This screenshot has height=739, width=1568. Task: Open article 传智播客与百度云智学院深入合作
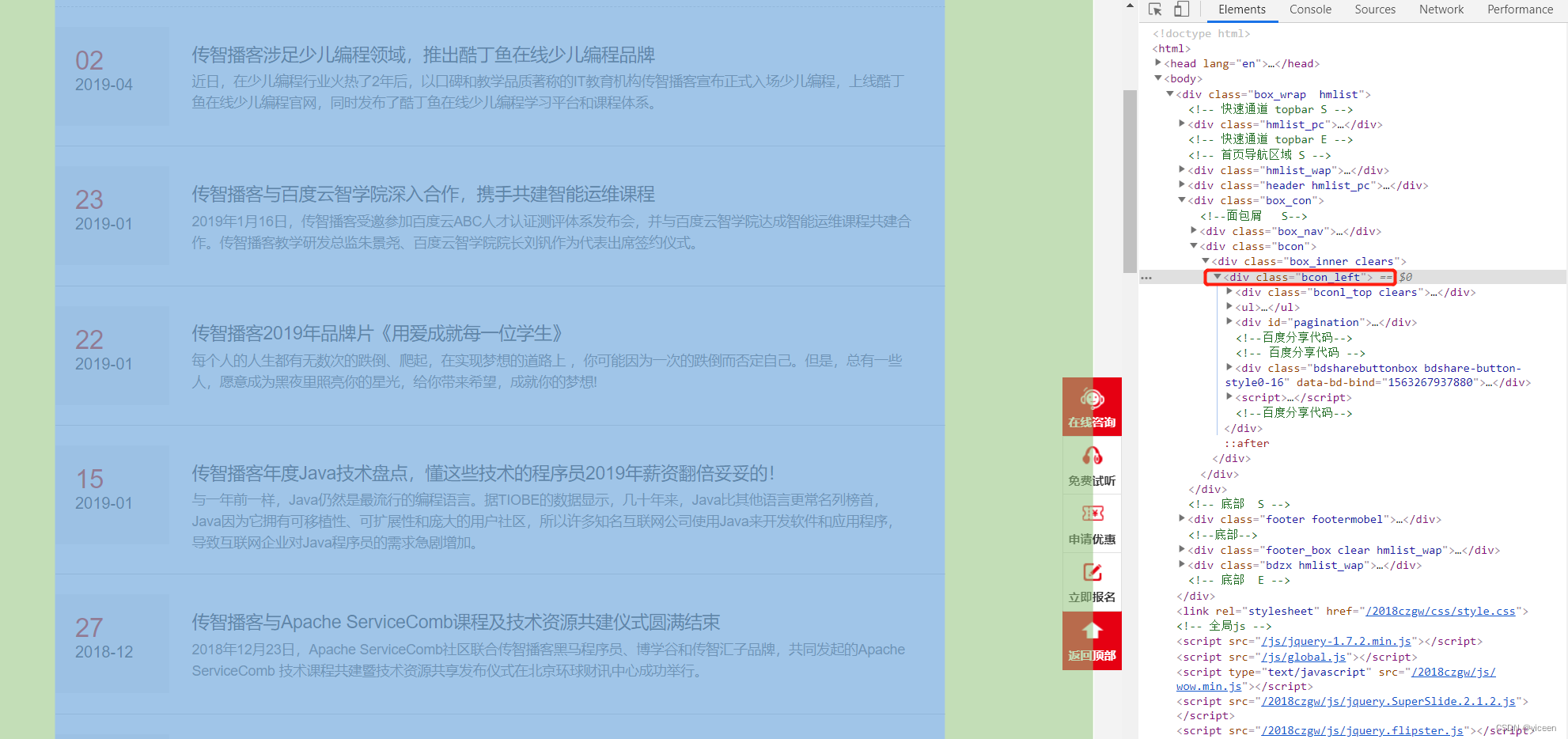[423, 194]
